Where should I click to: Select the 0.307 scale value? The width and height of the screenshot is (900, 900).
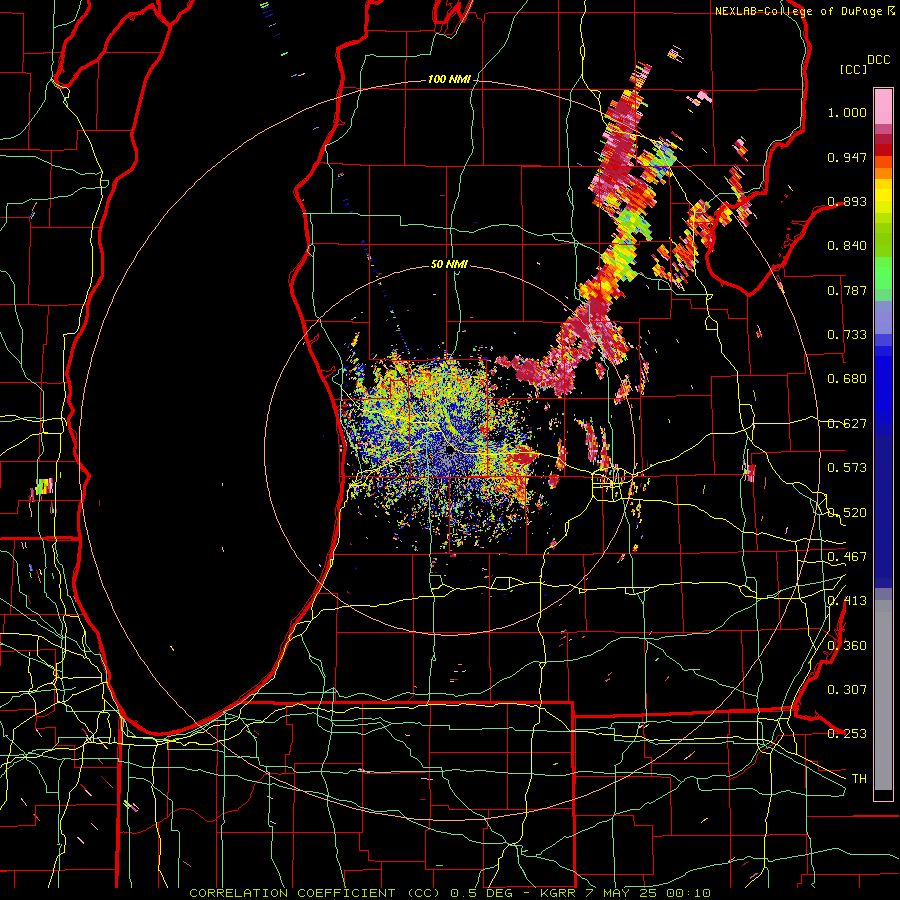[x=847, y=690]
